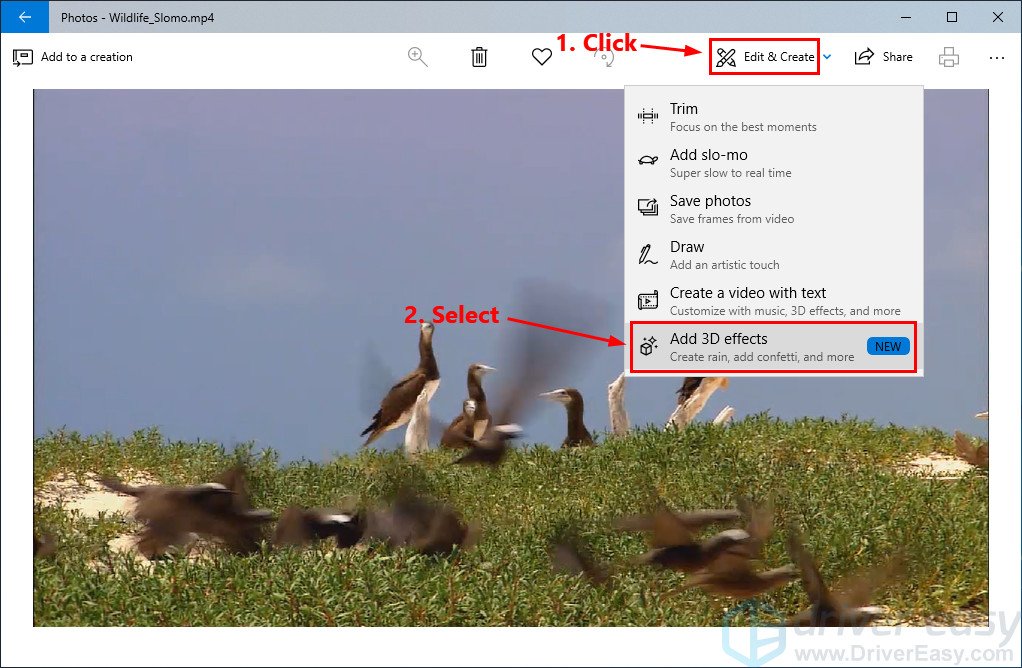
Task: Click the Draw pen icon
Action: (x=647, y=254)
